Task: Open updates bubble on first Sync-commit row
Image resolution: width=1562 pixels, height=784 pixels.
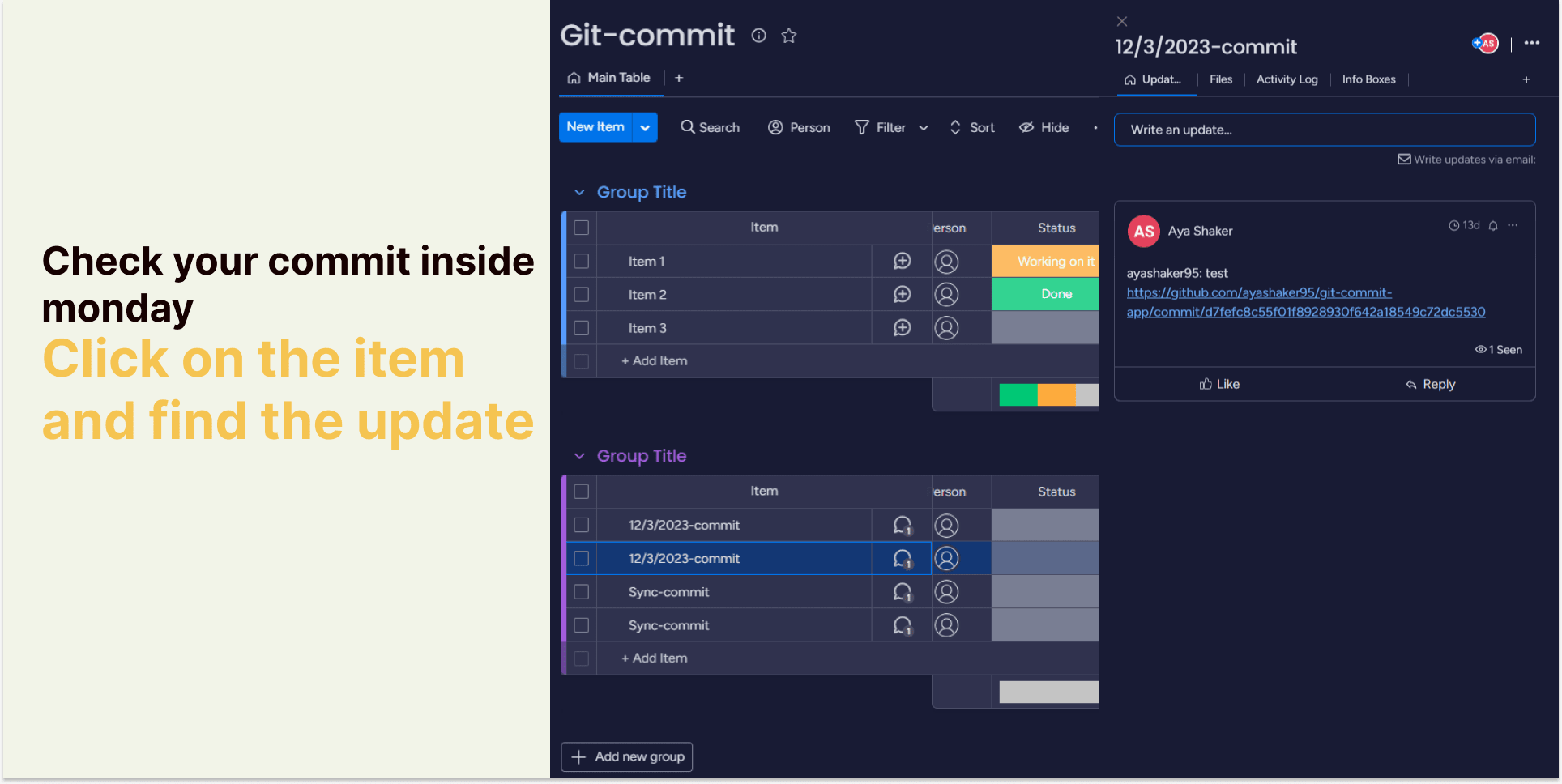Action: point(903,592)
